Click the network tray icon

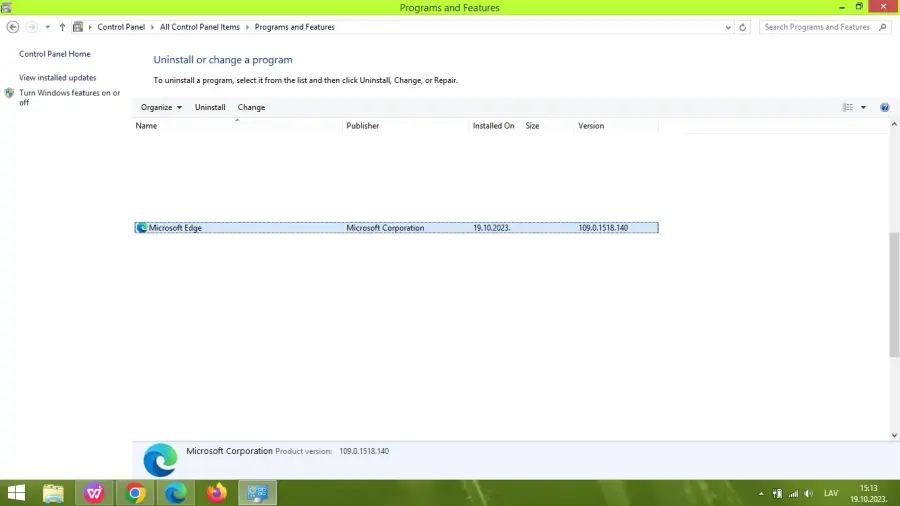click(777, 493)
